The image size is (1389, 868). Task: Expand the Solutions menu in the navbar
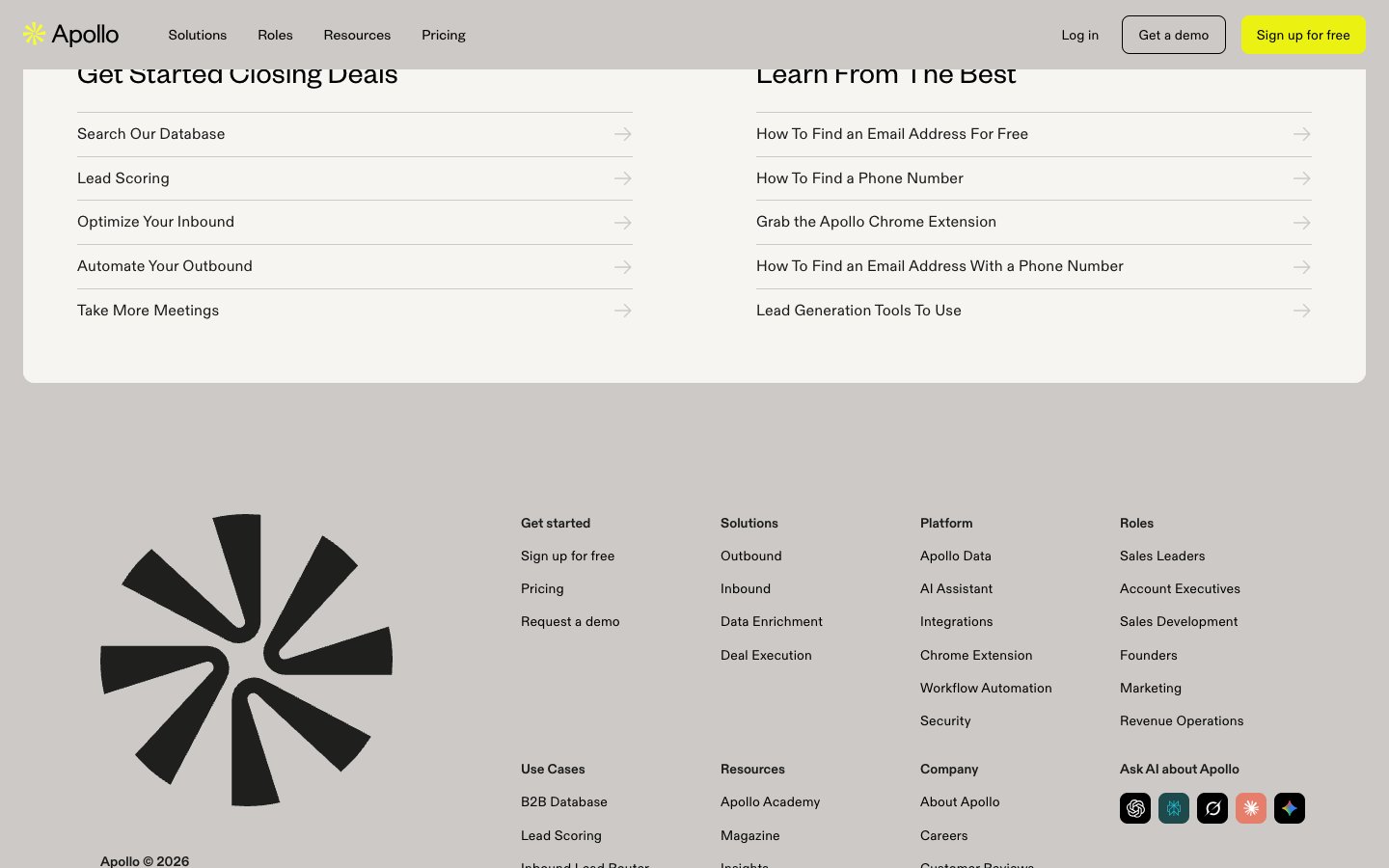198,35
